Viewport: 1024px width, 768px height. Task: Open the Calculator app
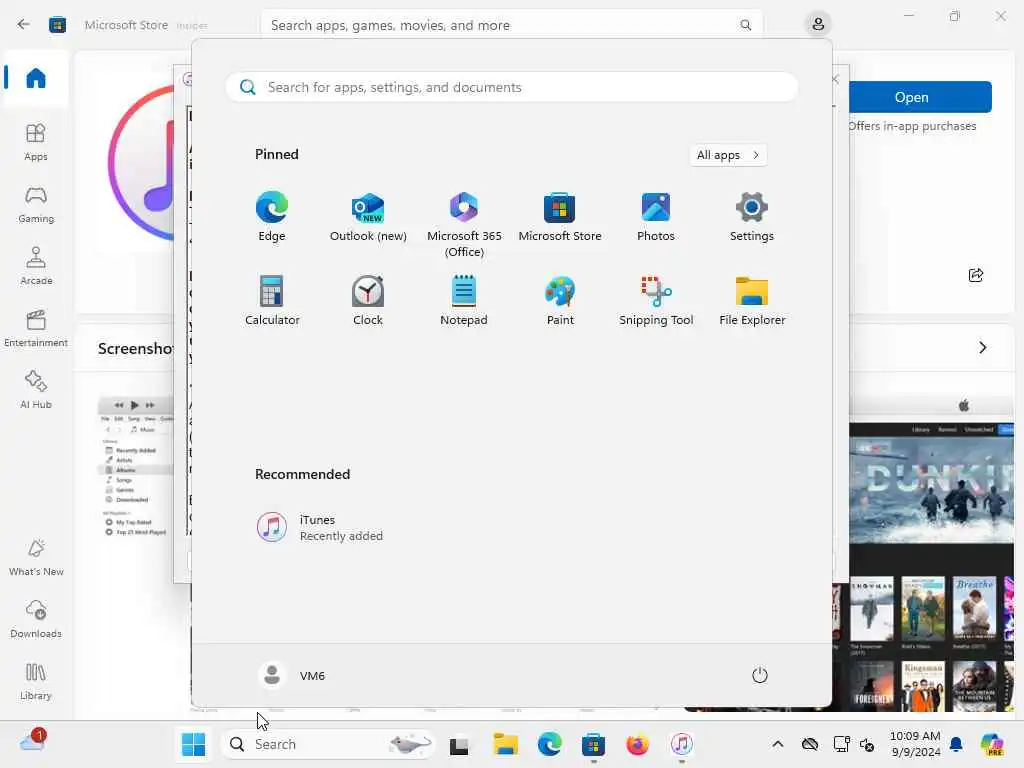pos(272,301)
